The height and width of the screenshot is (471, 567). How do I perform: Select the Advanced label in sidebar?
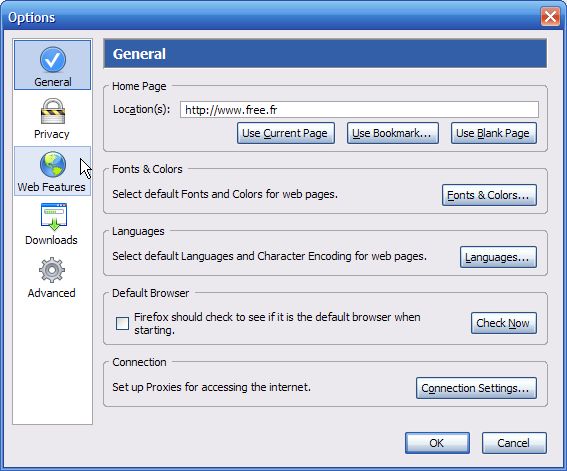coord(52,293)
